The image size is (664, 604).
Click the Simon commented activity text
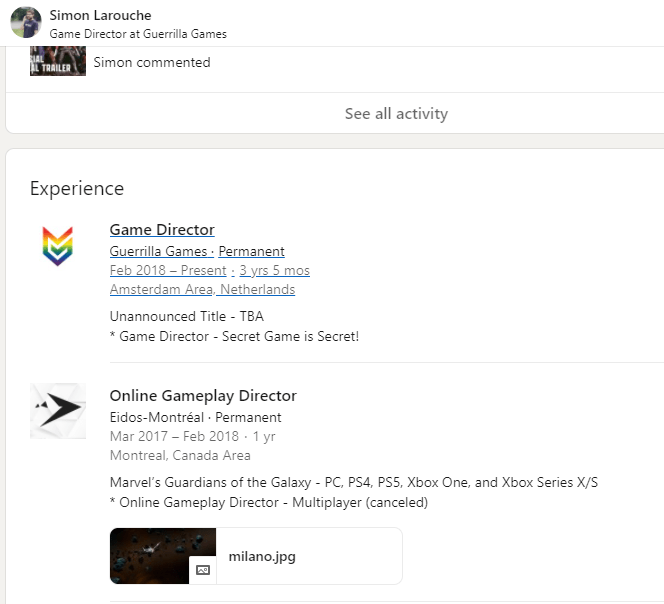pyautogui.click(x=152, y=62)
